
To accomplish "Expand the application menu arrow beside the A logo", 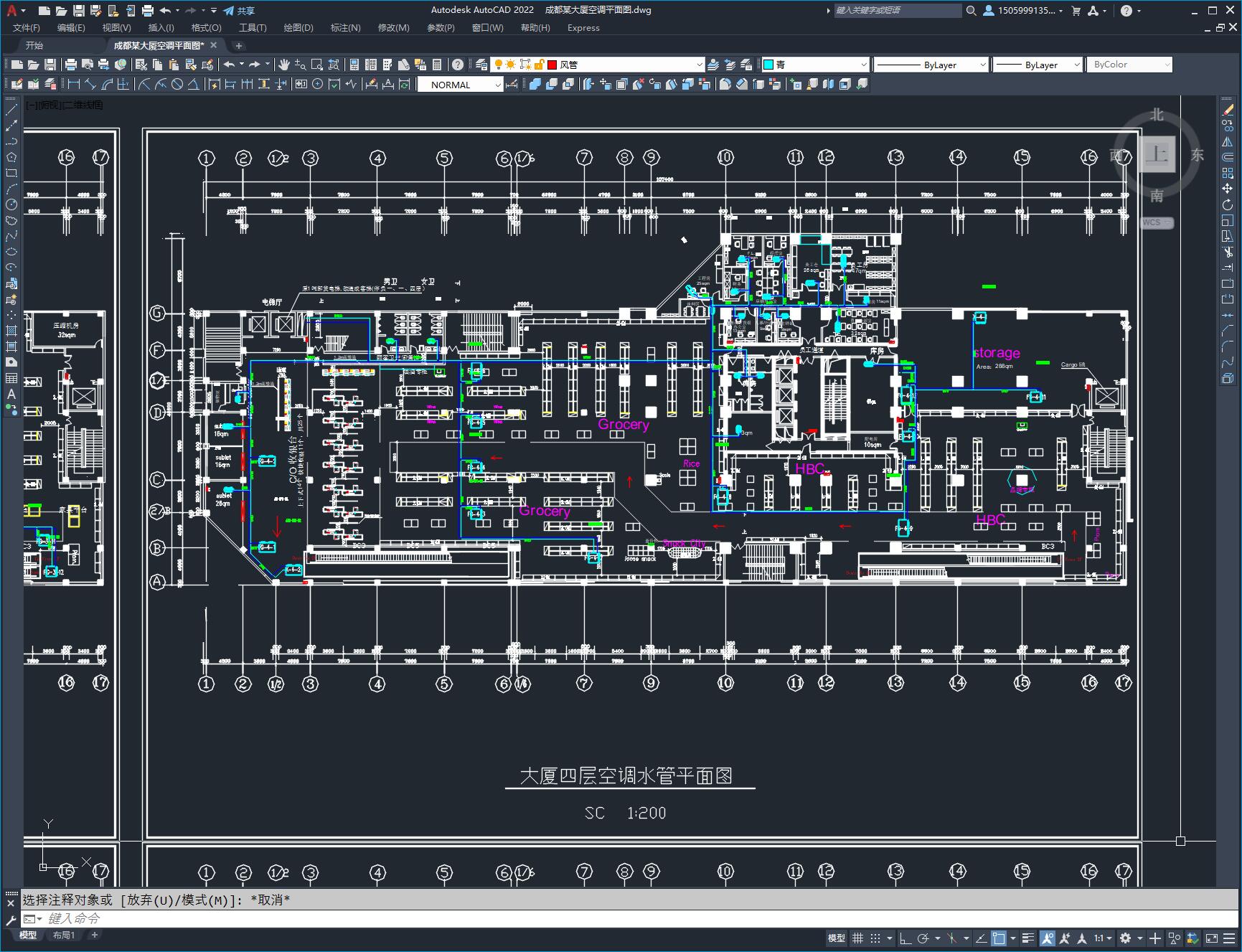I will [x=23, y=11].
